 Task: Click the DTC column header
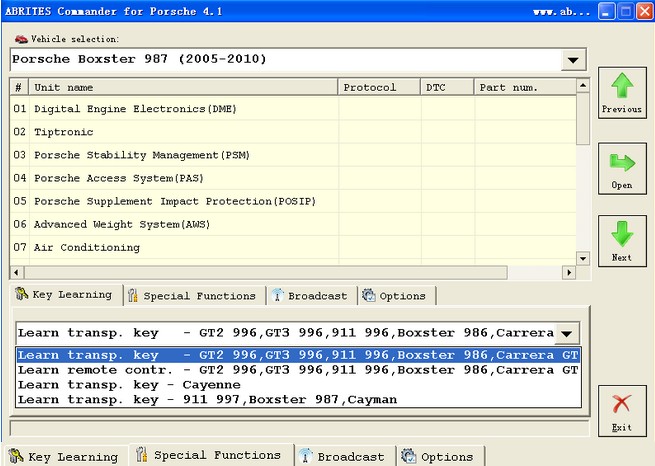[x=447, y=87]
